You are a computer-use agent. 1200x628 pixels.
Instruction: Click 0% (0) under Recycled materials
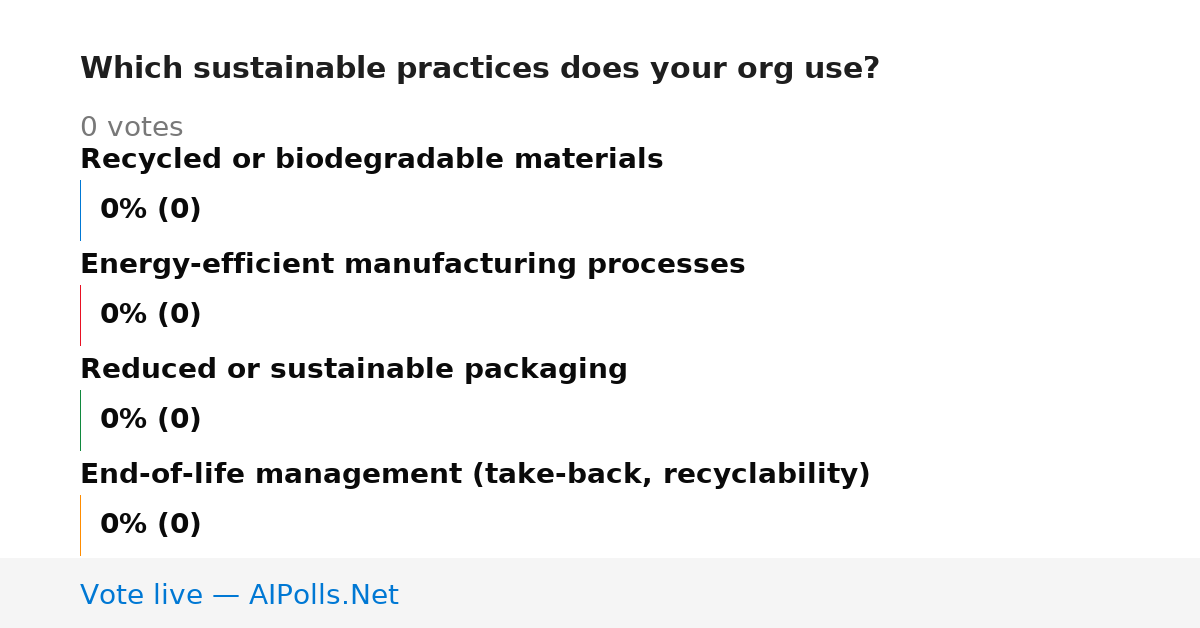pyautogui.click(x=151, y=210)
